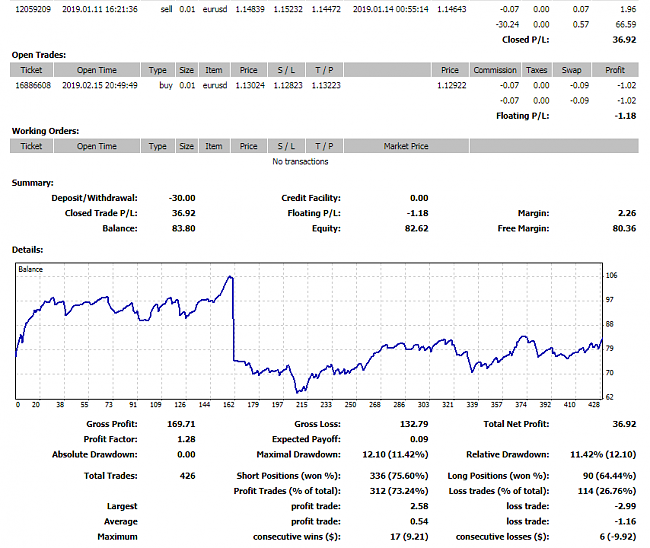Click the Profit Factor value 1.28

click(x=186, y=439)
